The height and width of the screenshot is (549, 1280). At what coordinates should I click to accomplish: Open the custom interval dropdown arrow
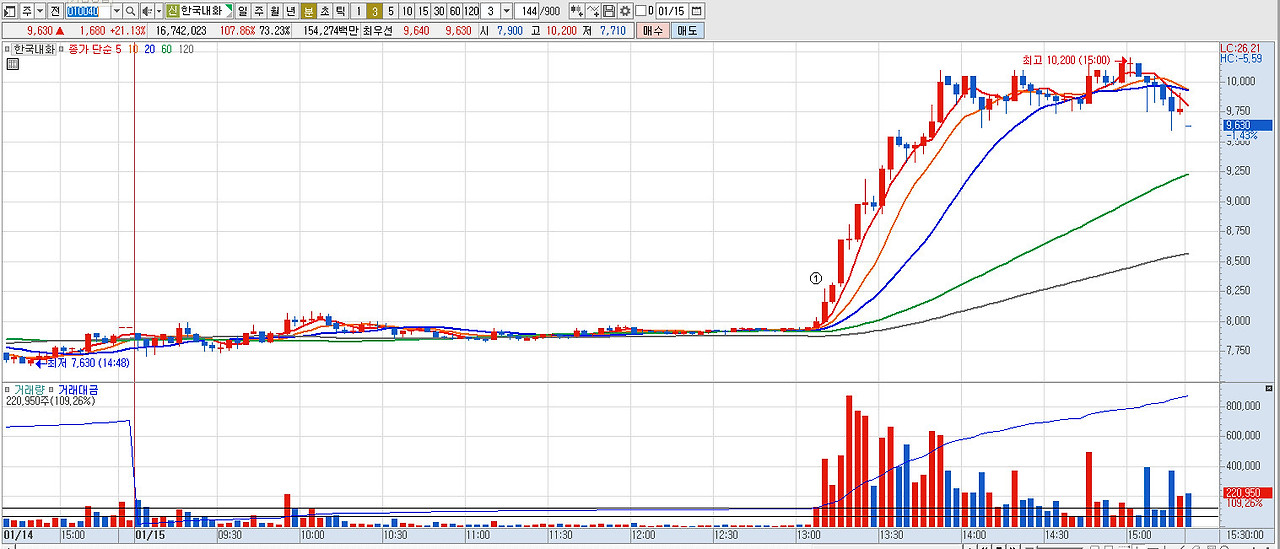tap(507, 11)
